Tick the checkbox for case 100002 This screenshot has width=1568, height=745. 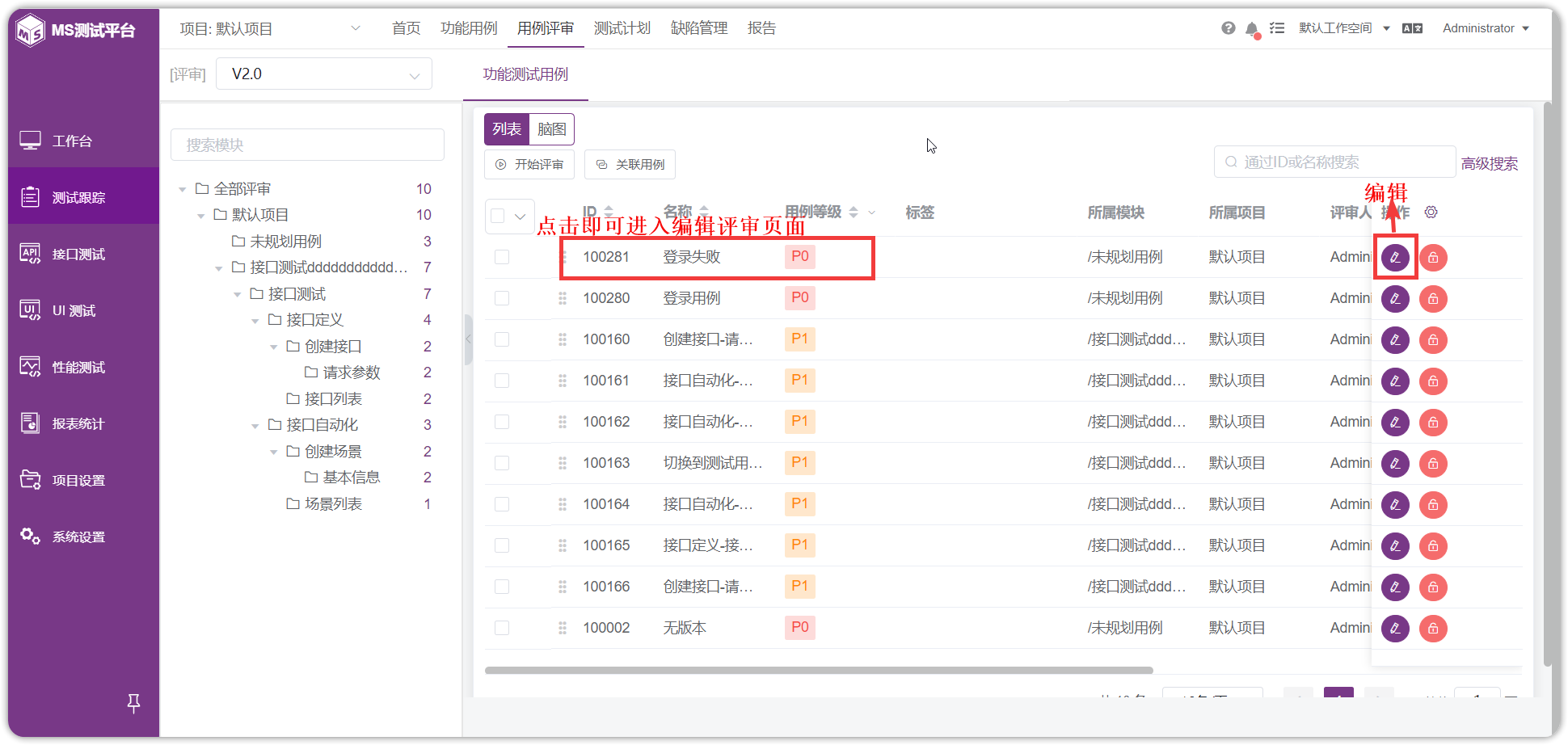[x=502, y=628]
